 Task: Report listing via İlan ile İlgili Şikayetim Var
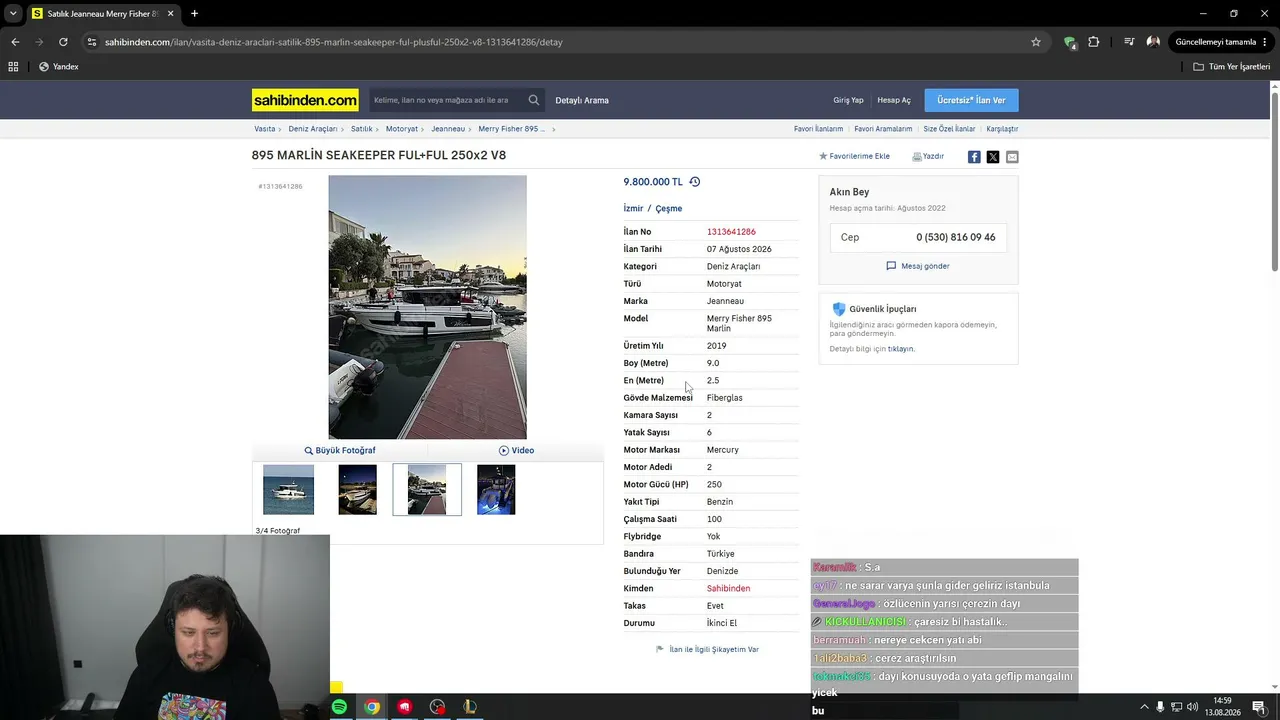point(707,650)
